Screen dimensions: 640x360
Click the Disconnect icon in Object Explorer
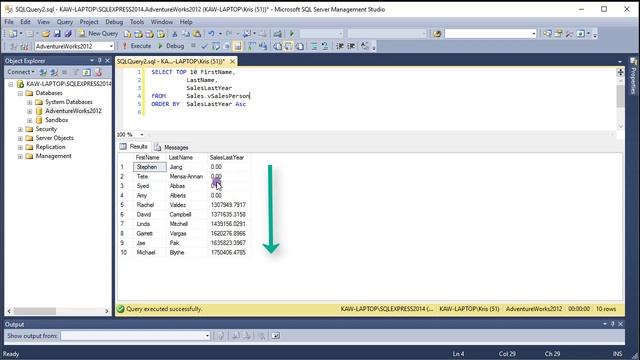(x=54, y=72)
